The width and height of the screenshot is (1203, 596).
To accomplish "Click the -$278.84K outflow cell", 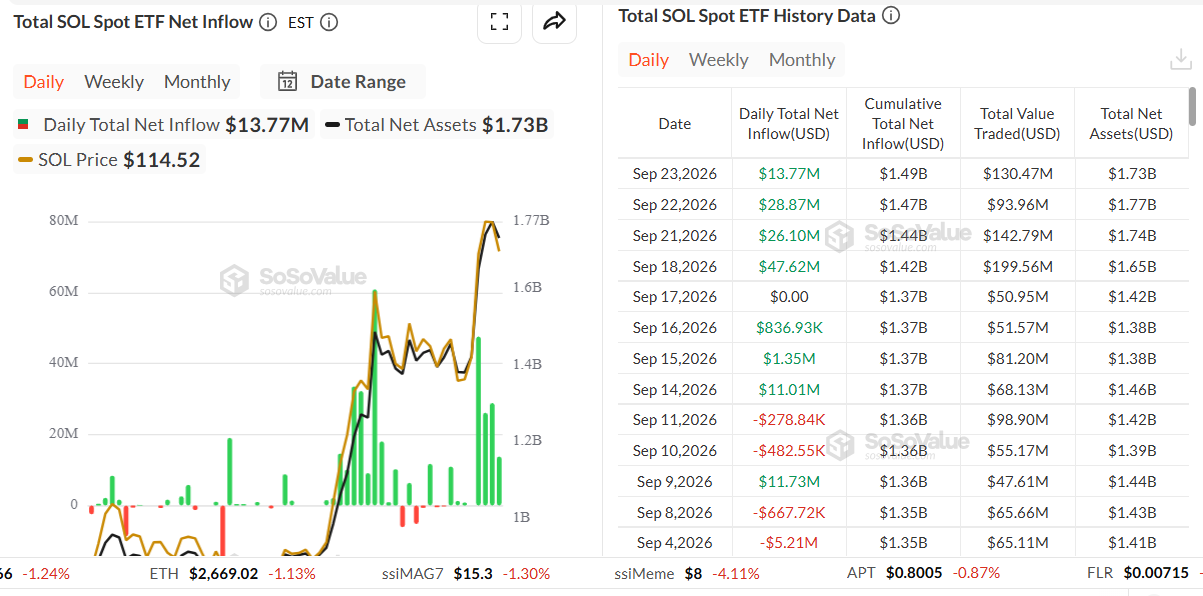I will [x=790, y=420].
